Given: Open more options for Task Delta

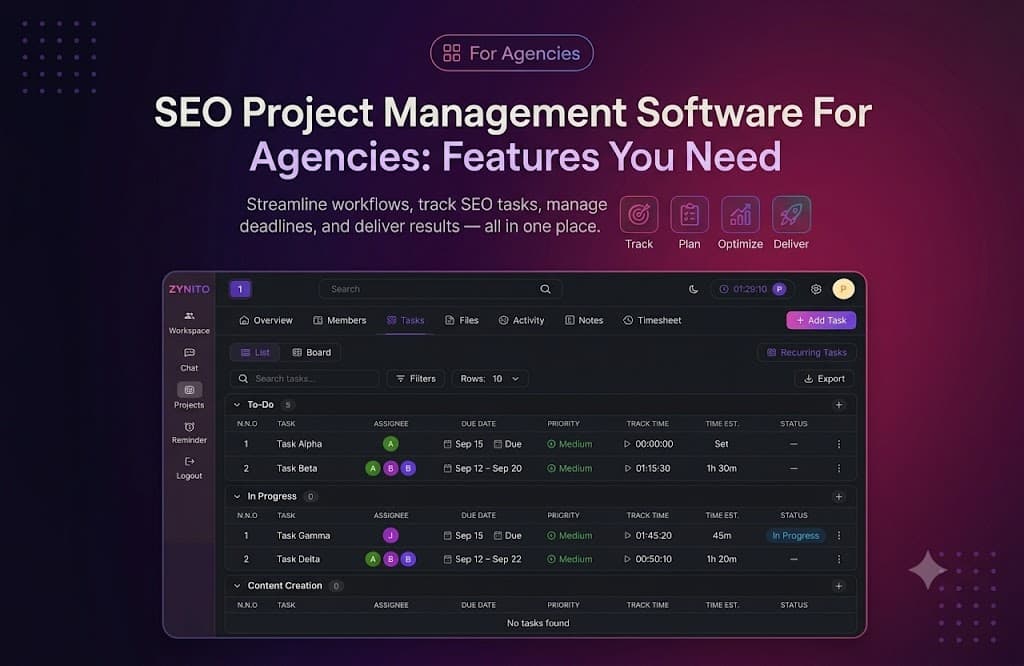Looking at the screenshot, I should 839,559.
